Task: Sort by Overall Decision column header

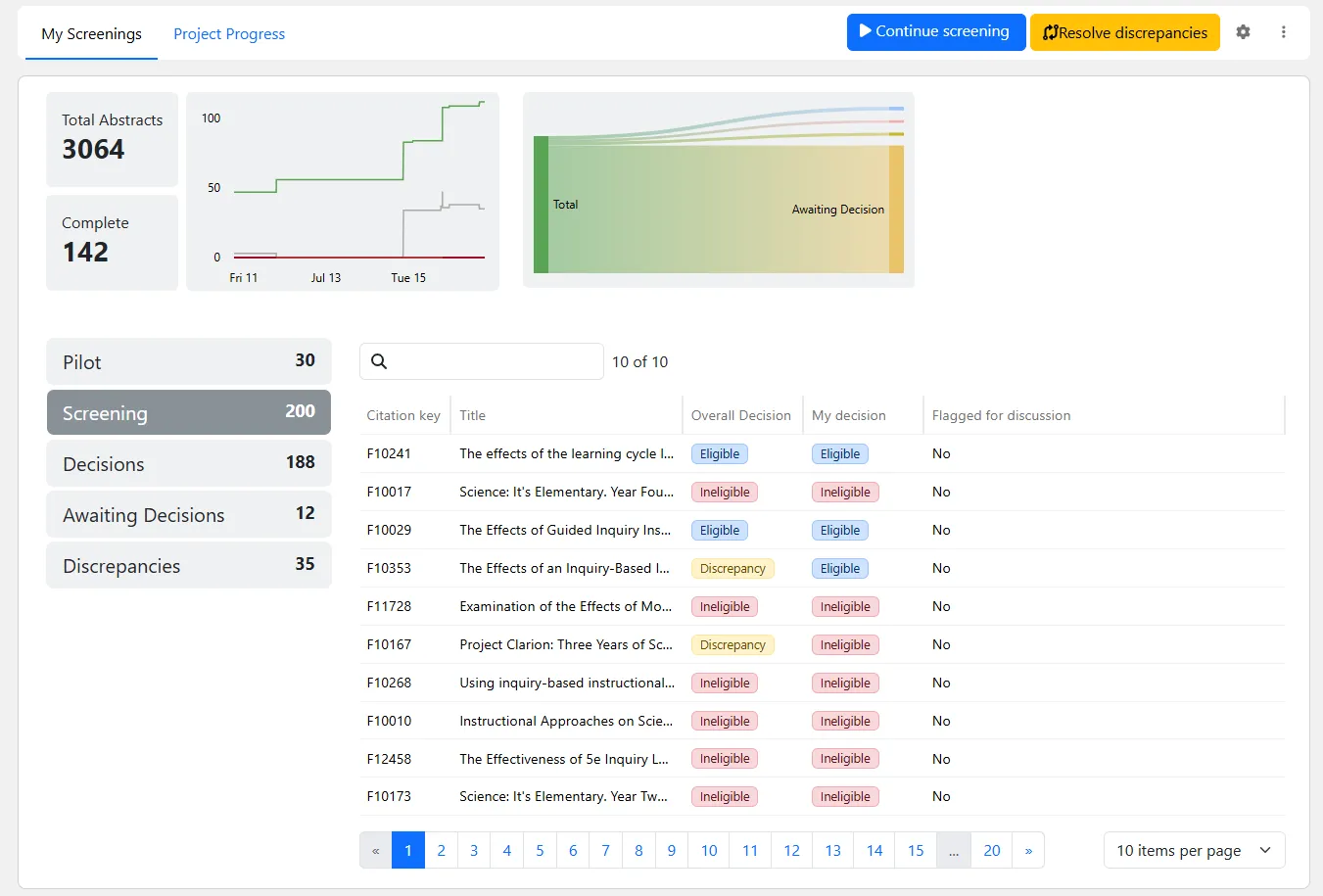Action: [x=740, y=415]
